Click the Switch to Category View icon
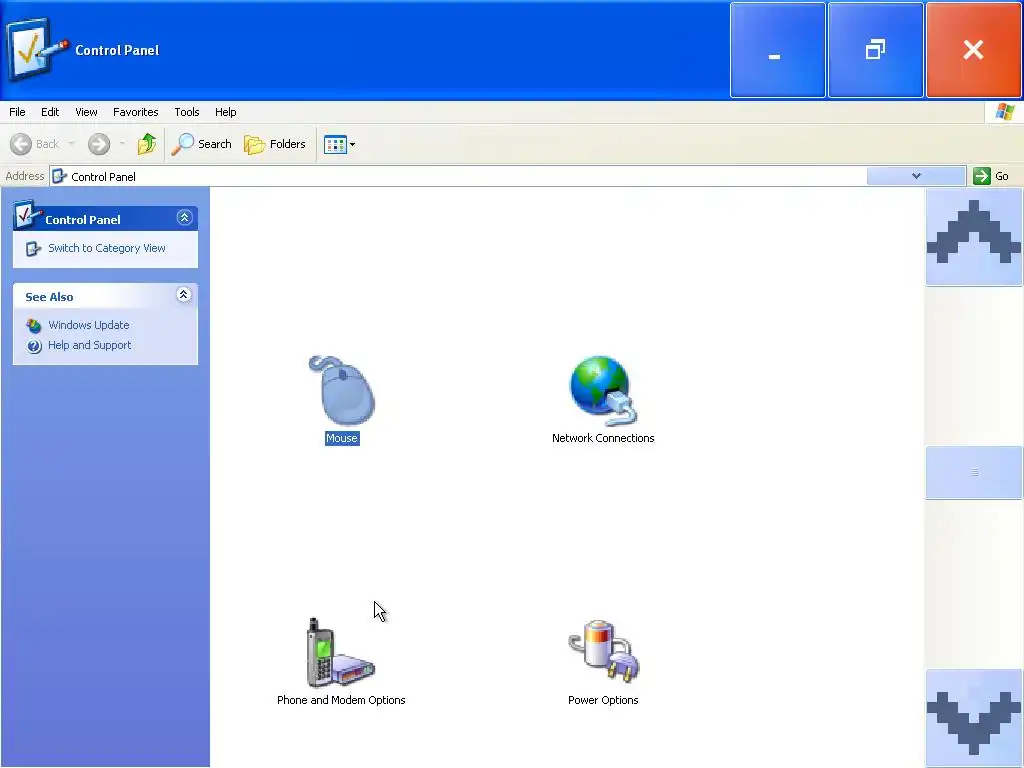 [33, 249]
